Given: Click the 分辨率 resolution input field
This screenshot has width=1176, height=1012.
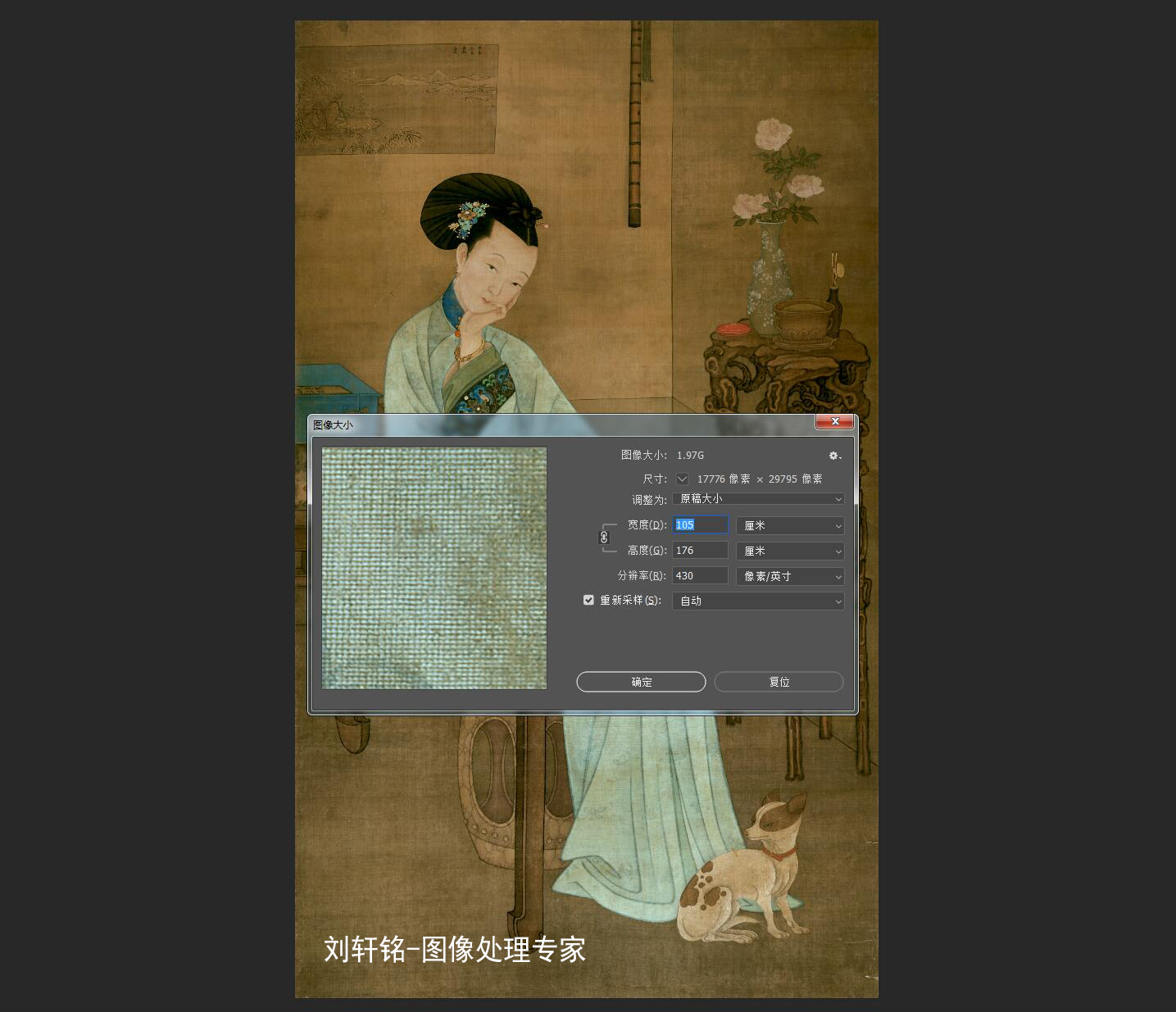Looking at the screenshot, I should [x=701, y=575].
